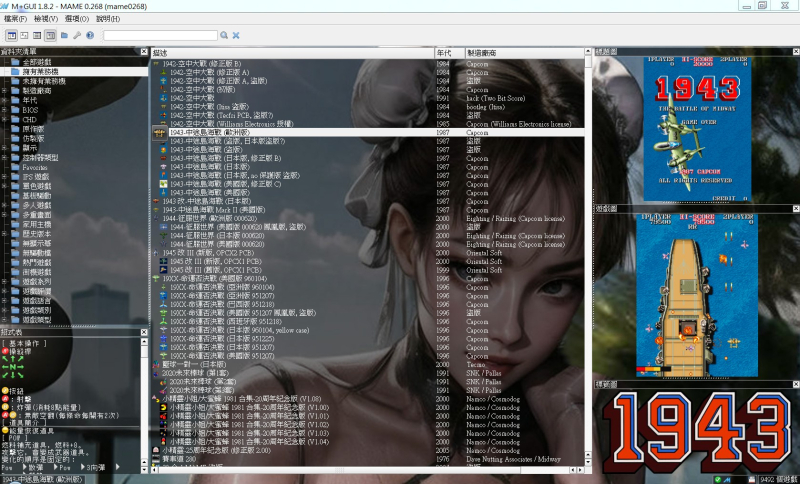Select 1944-征服世界 (歐洲版 000620) row
Image resolution: width=800 pixels, height=484 pixels.
368,219
